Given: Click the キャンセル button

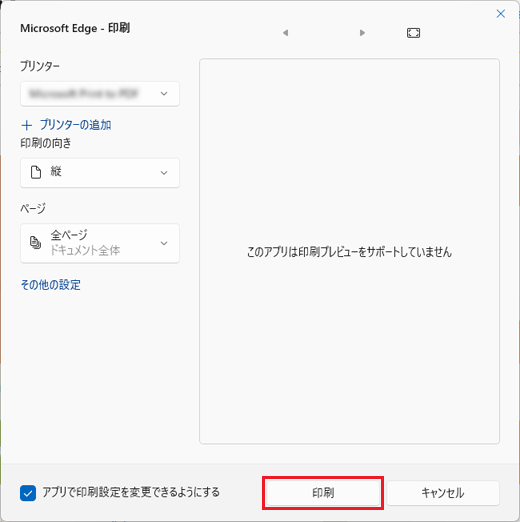Looking at the screenshot, I should [x=443, y=493].
